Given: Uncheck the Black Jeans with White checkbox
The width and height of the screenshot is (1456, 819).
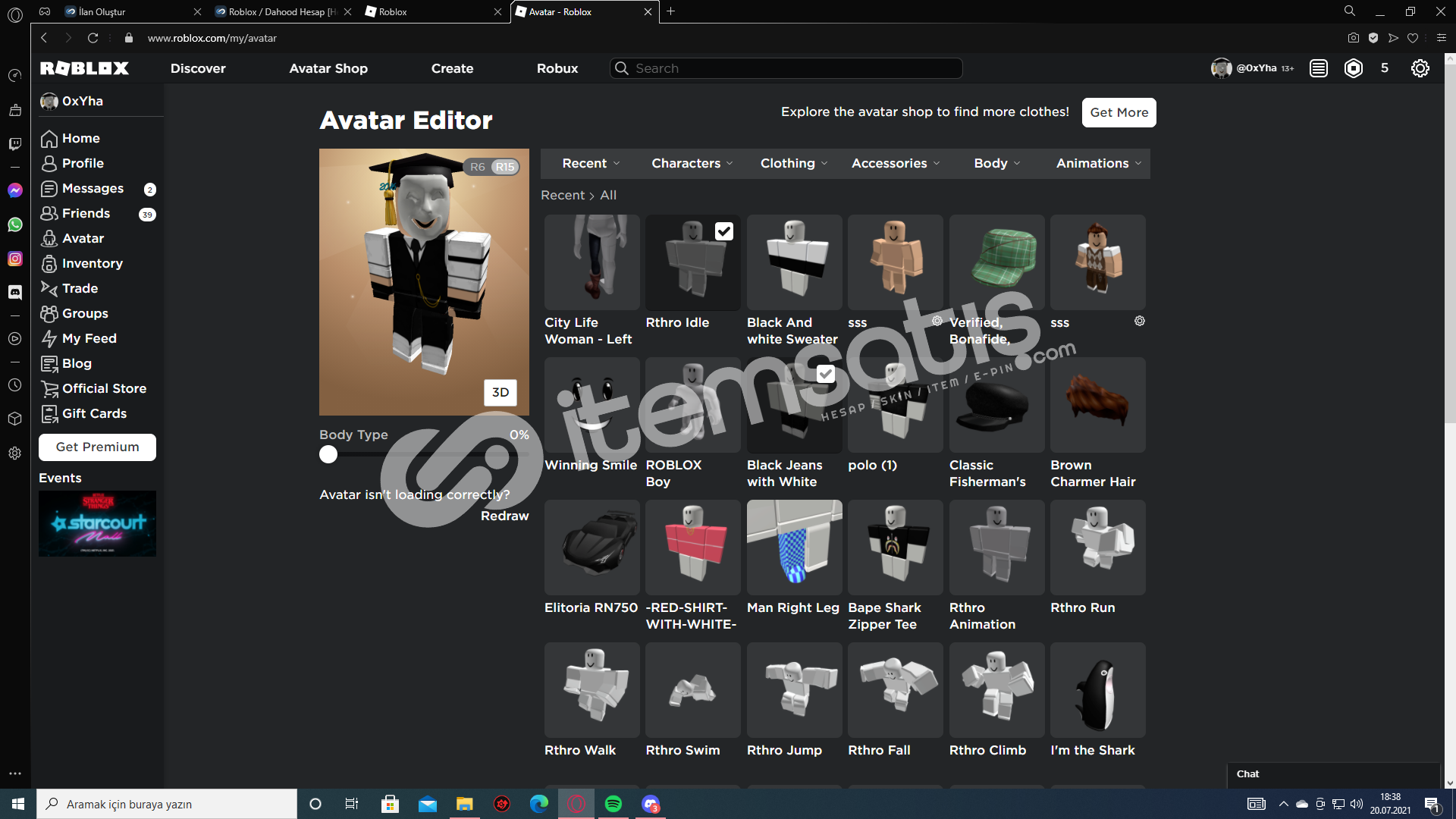Looking at the screenshot, I should pyautogui.click(x=826, y=374).
